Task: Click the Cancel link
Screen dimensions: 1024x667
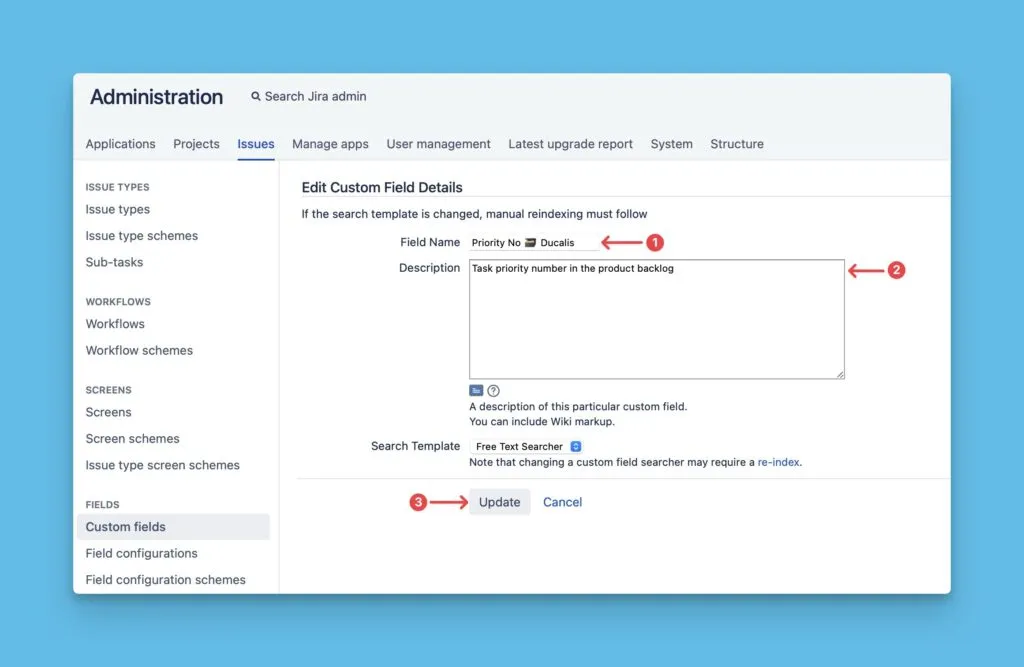Action: click(562, 502)
